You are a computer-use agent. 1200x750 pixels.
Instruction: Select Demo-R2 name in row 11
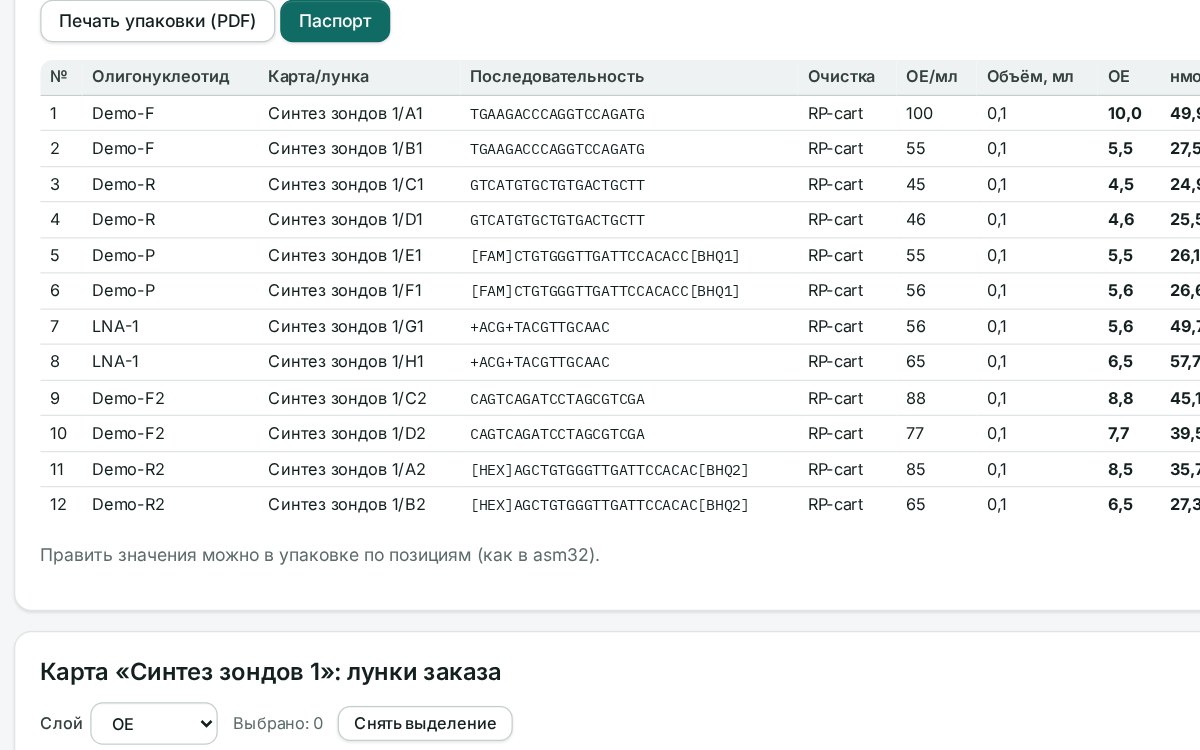pyautogui.click(x=128, y=469)
